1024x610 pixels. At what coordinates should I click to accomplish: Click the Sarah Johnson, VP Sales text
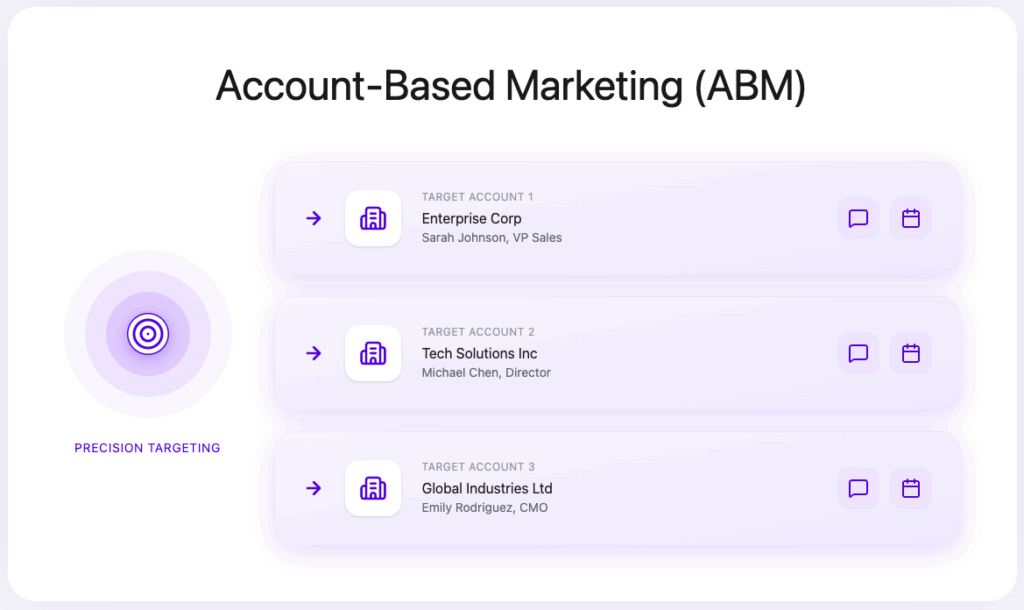[494, 238]
